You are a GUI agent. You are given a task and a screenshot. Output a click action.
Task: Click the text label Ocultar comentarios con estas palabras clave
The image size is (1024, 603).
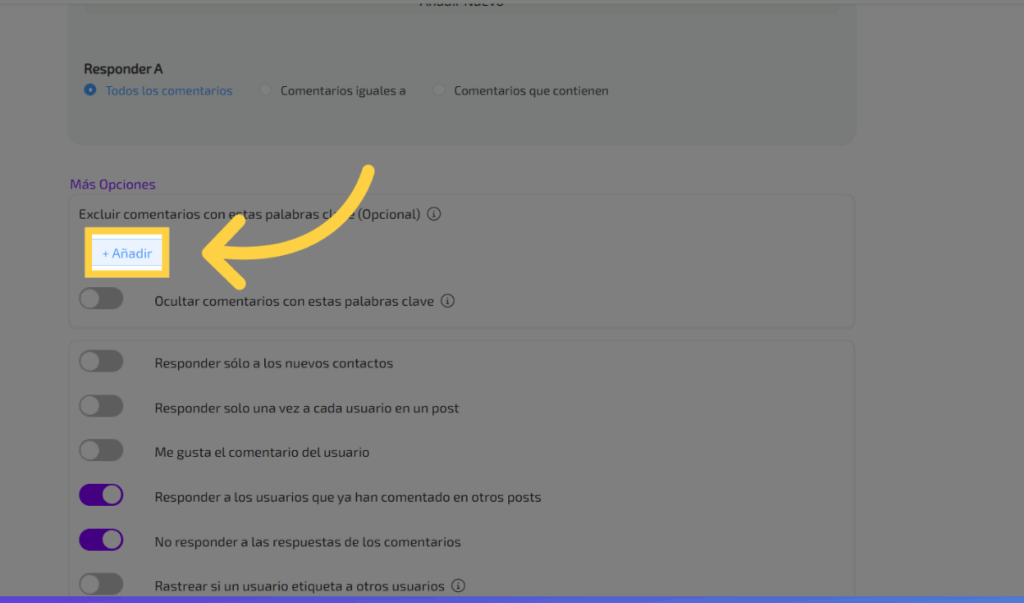(x=294, y=301)
